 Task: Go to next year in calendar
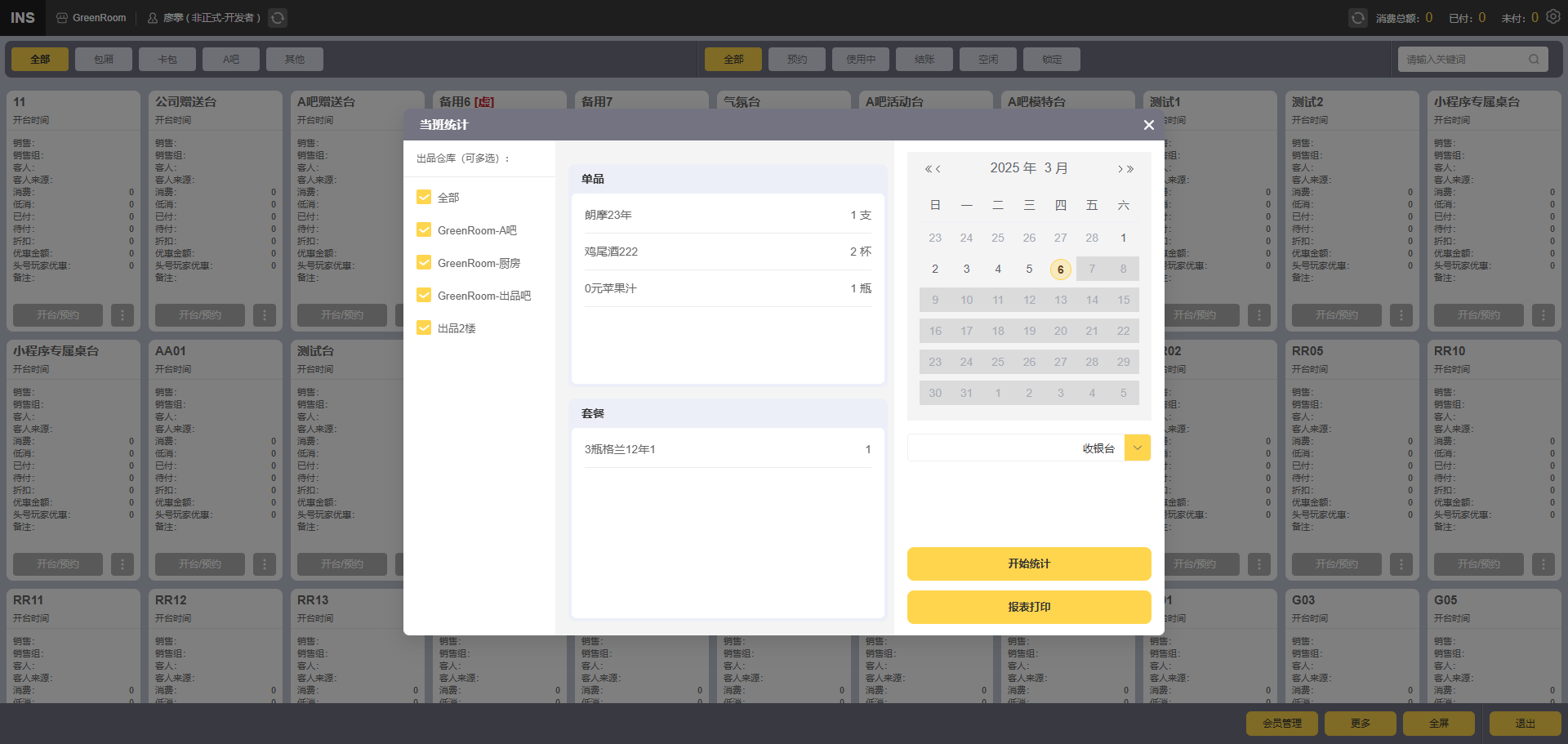click(x=1130, y=169)
